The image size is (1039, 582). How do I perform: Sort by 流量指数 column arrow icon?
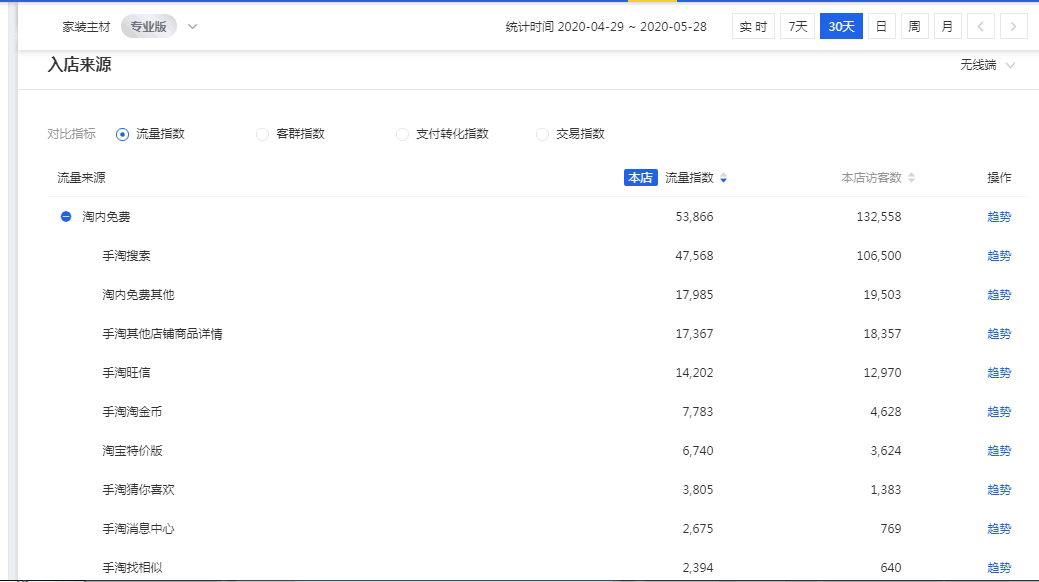723,178
